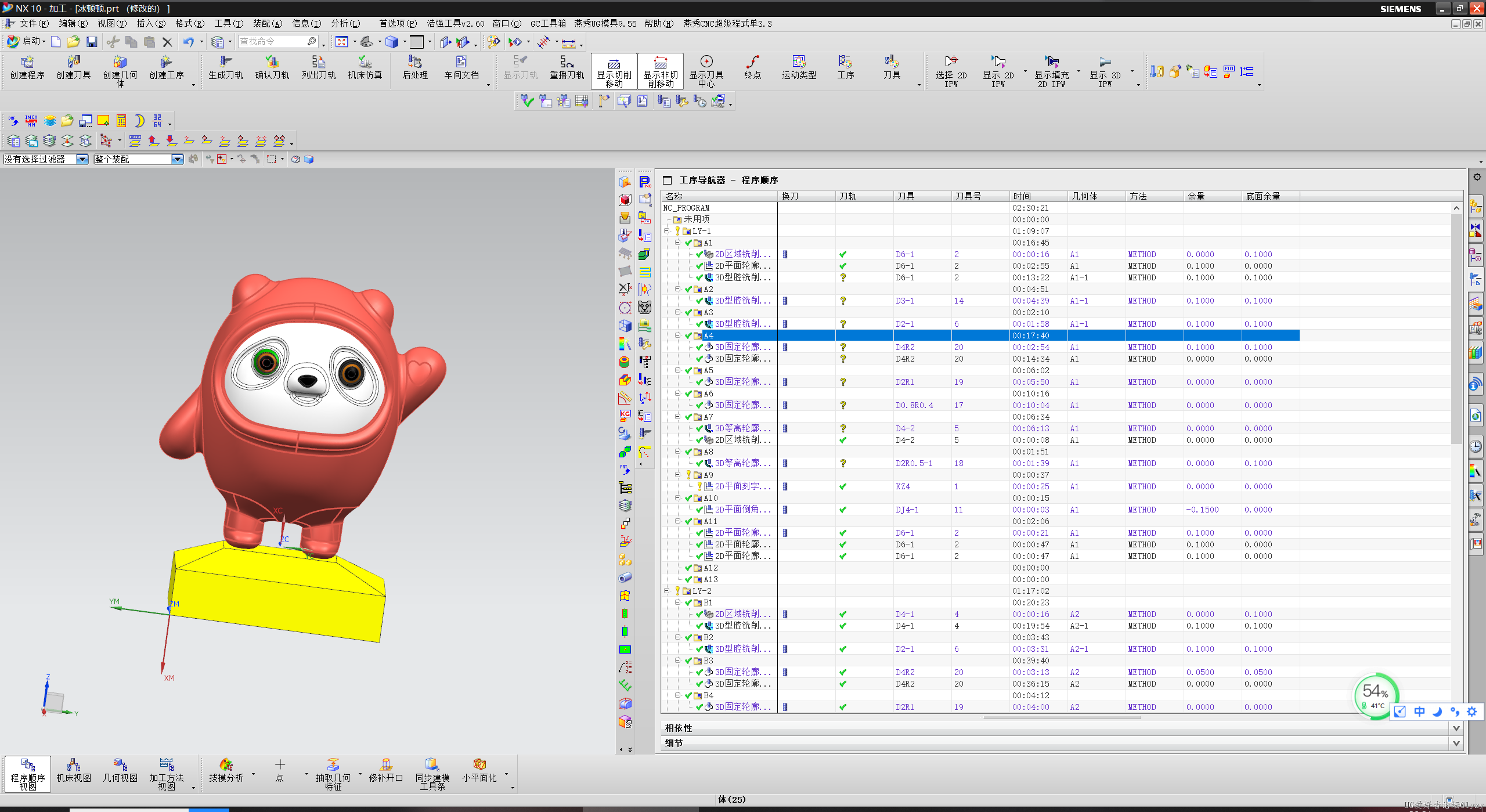Expand the 细节 panel
The width and height of the screenshot is (1486, 812).
pyautogui.click(x=1456, y=743)
